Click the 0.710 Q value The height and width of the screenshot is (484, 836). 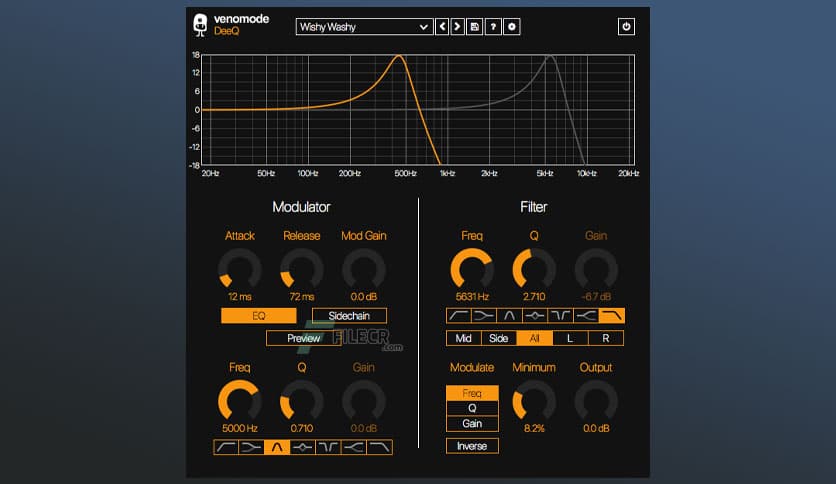[x=302, y=428]
